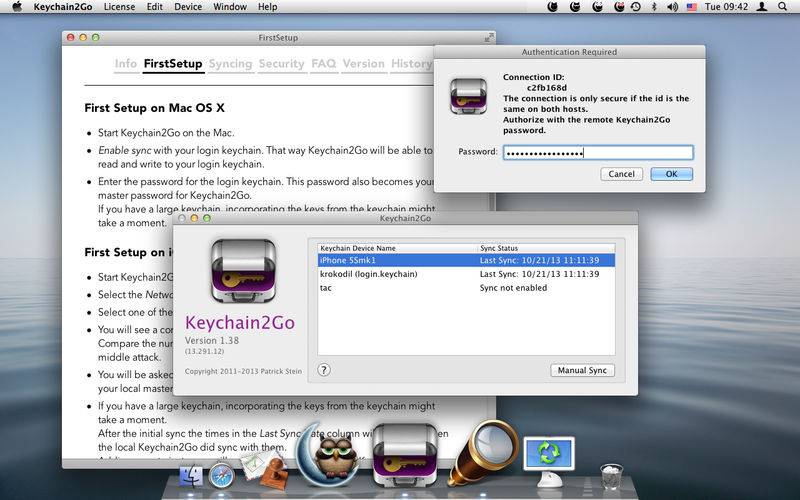
Task: Open Finder from the Dock
Action: tap(191, 477)
